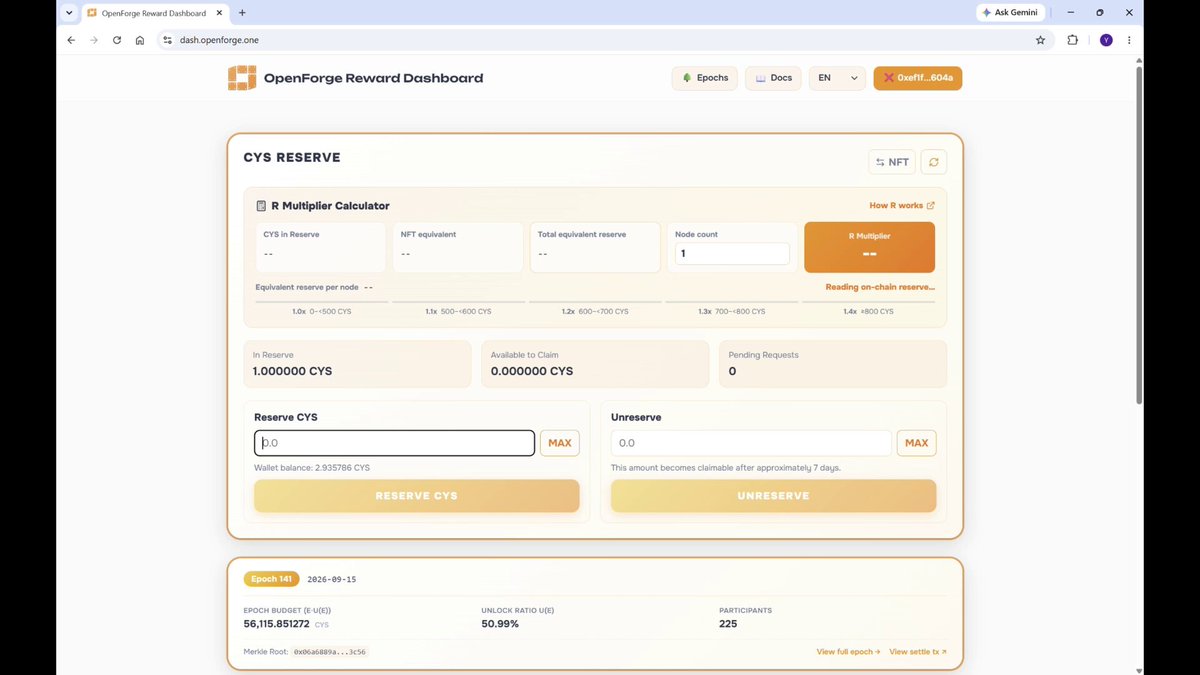The height and width of the screenshot is (675, 1200).
Task: Click the OpenForge logo icon
Action: click(242, 78)
